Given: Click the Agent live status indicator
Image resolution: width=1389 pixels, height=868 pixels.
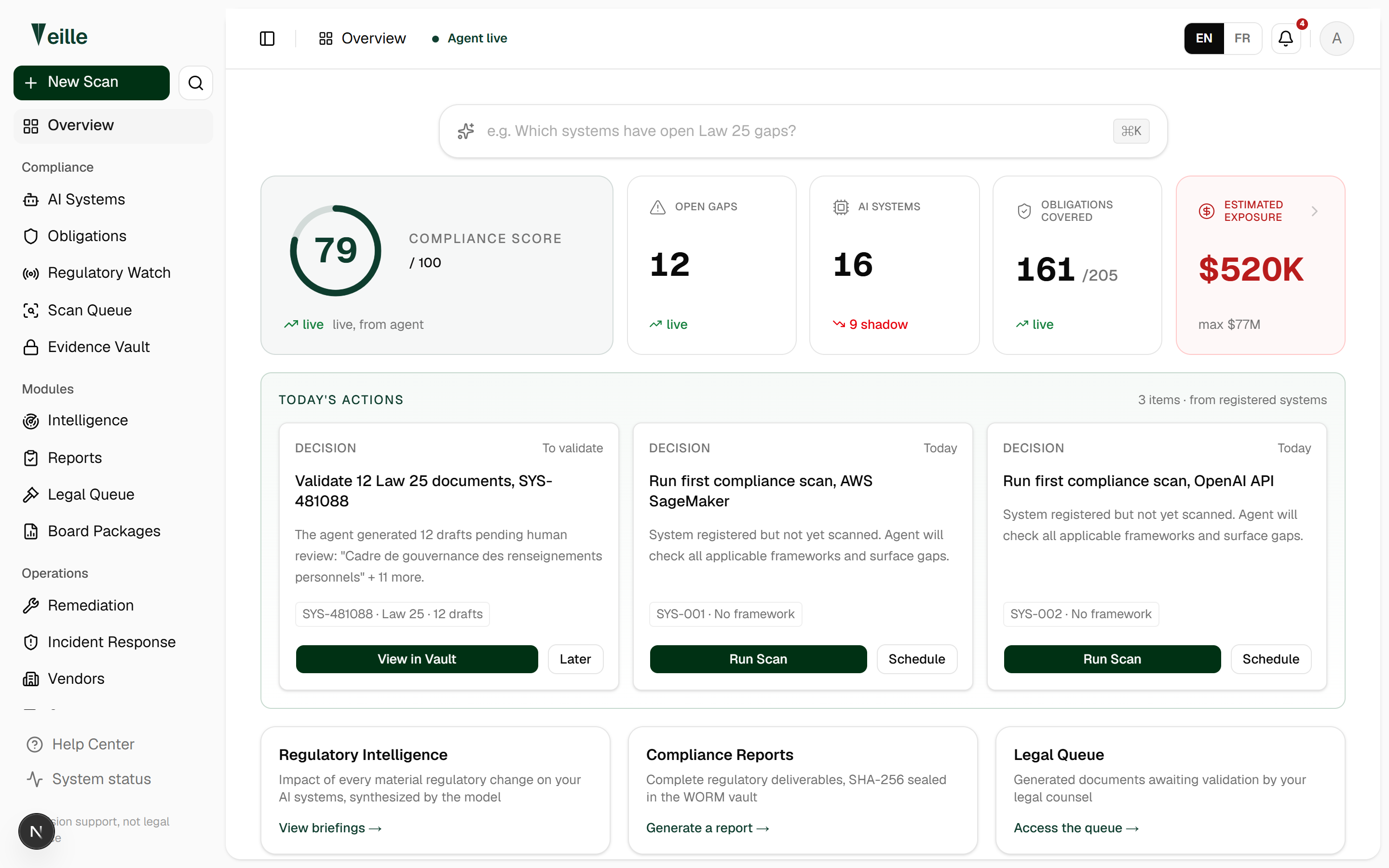Looking at the screenshot, I should (469, 39).
